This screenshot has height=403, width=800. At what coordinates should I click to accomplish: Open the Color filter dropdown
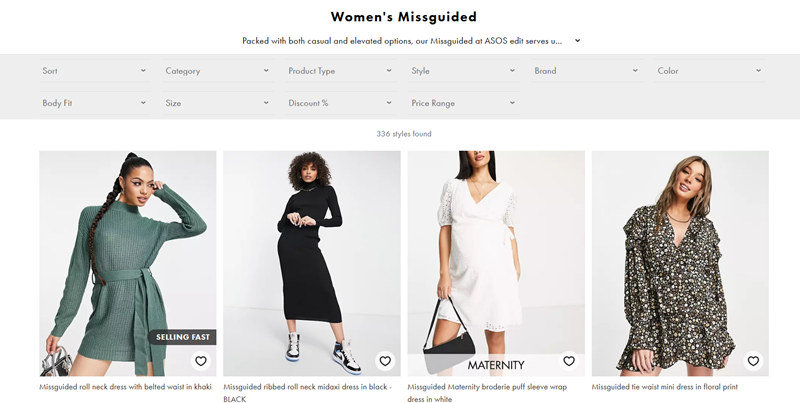[x=709, y=71]
